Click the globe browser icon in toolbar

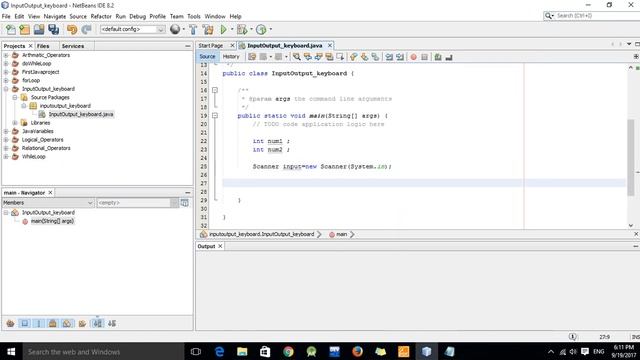click(x=175, y=29)
